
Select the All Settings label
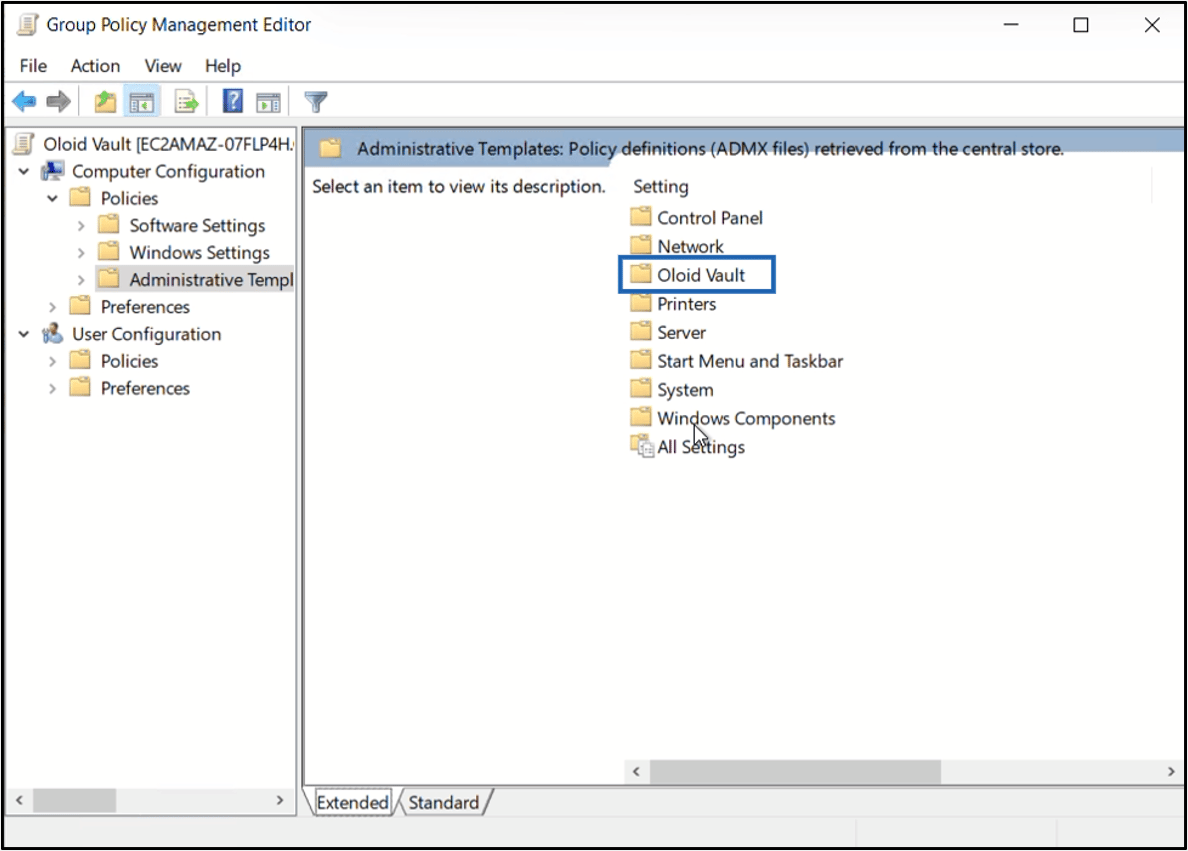click(701, 447)
